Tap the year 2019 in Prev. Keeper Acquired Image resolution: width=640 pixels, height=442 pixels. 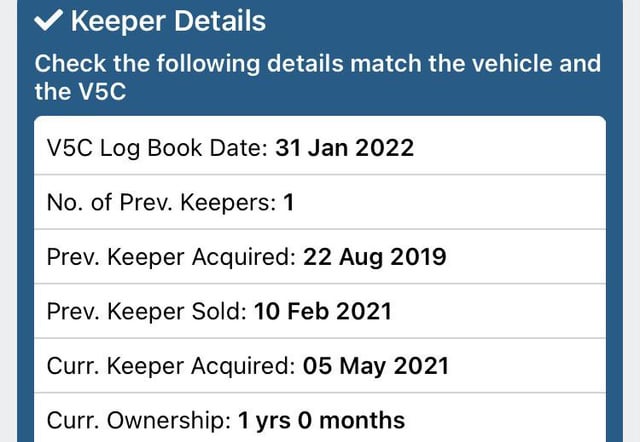click(419, 257)
